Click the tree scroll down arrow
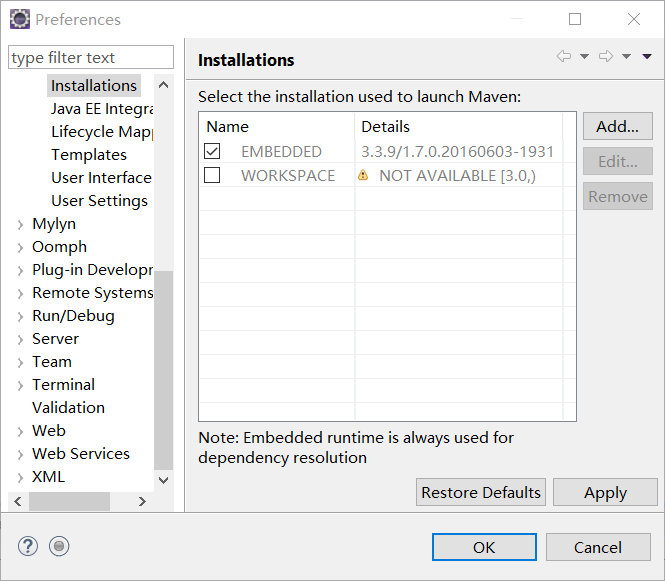Image resolution: width=665 pixels, height=581 pixels. [x=163, y=480]
